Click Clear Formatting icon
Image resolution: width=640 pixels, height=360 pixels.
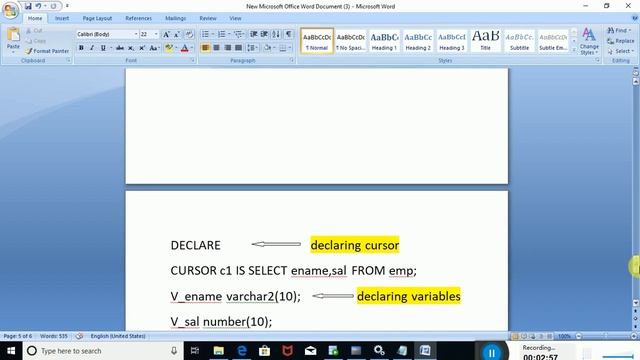(x=189, y=34)
